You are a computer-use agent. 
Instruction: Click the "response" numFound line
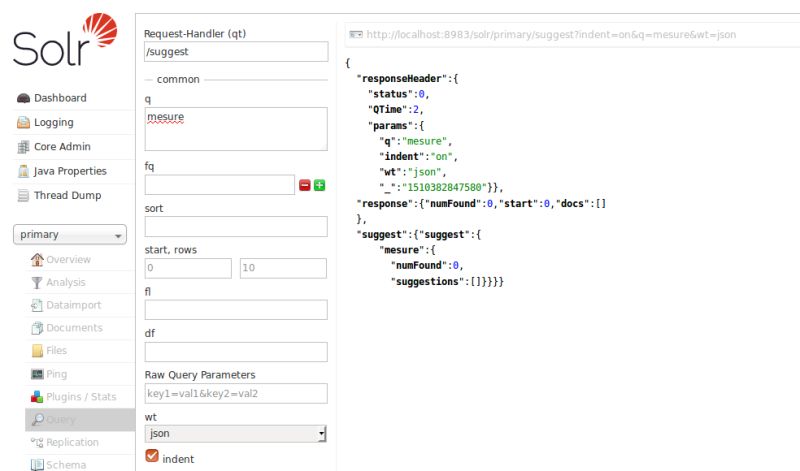pos(481,204)
